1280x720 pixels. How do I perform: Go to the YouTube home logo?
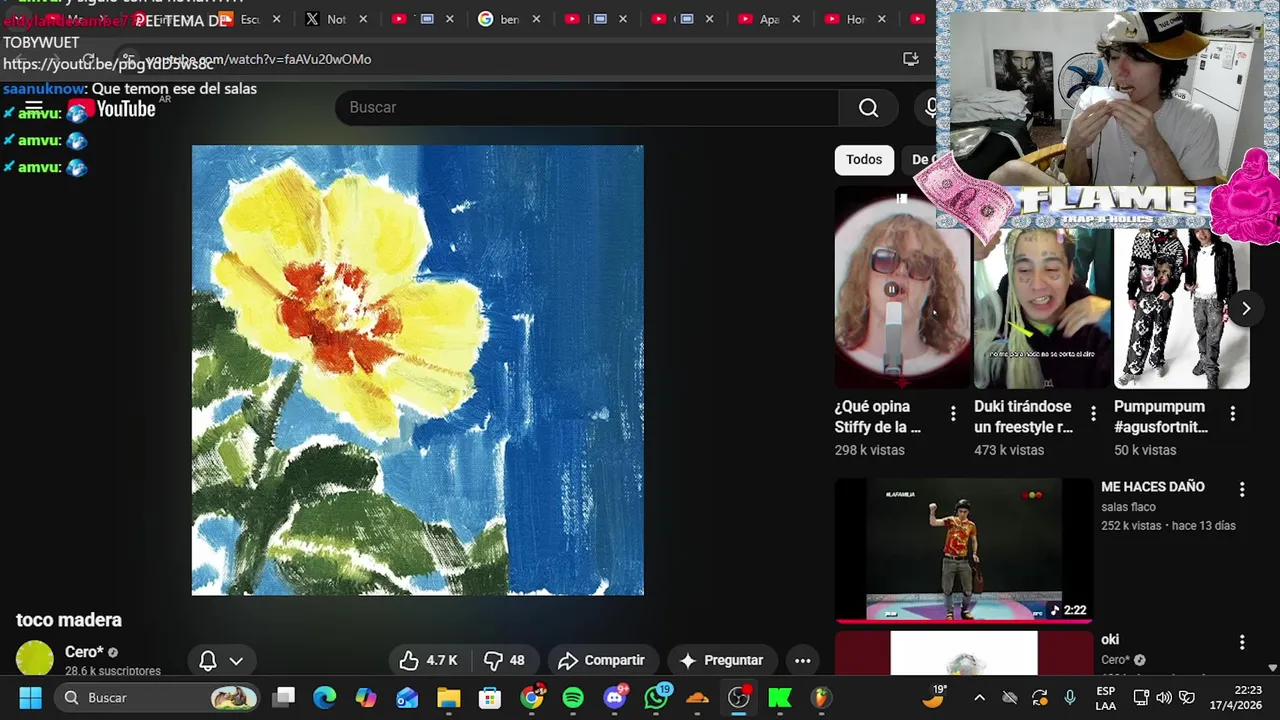point(112,109)
